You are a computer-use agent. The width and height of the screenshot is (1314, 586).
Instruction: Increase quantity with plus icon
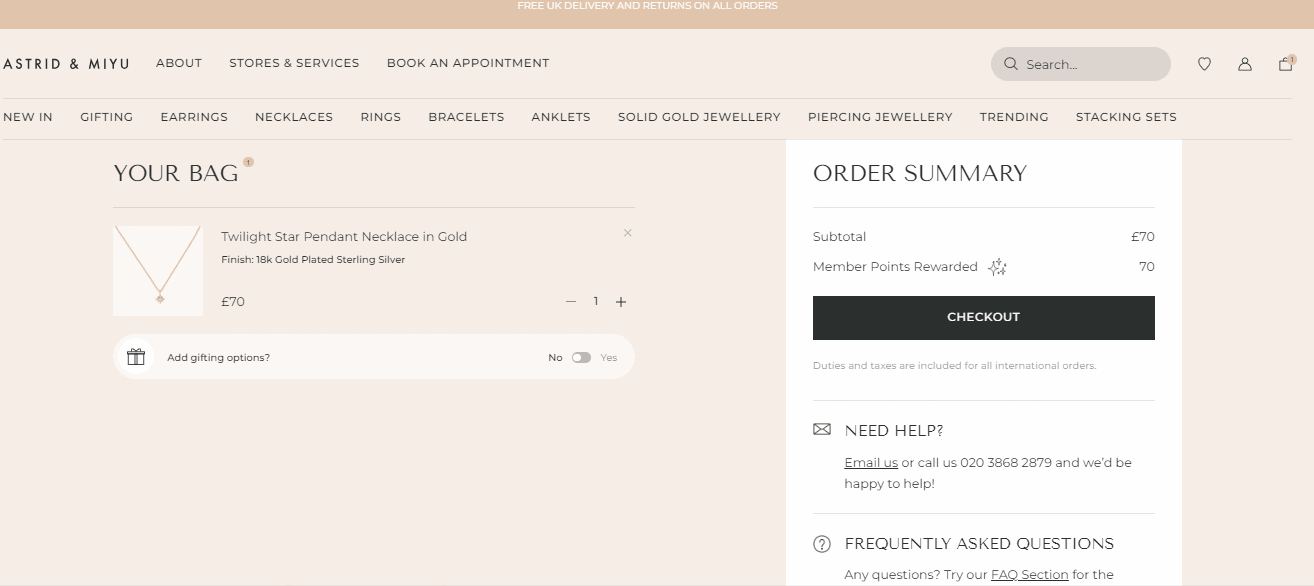coord(621,301)
